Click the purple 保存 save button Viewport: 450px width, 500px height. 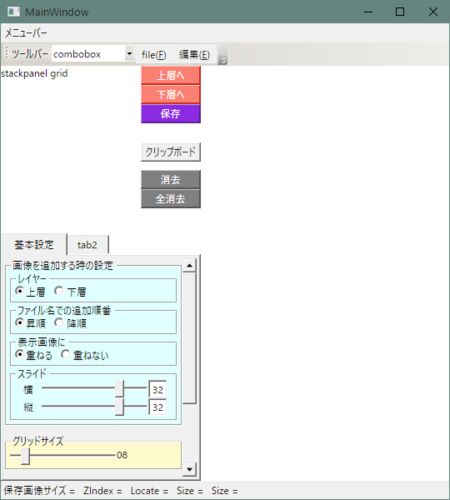(171, 114)
